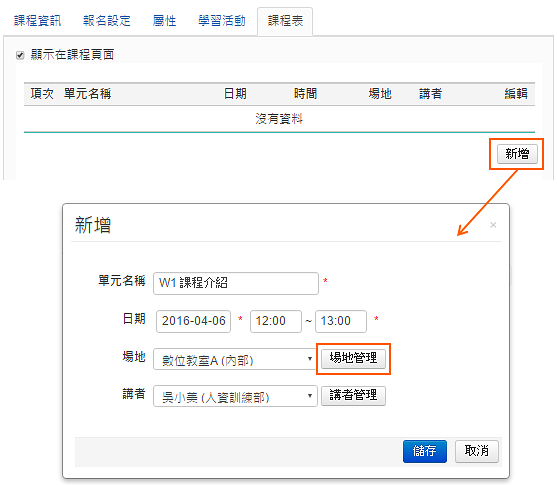Open the 屬性 tab
This screenshot has width=557, height=485.
click(x=164, y=21)
